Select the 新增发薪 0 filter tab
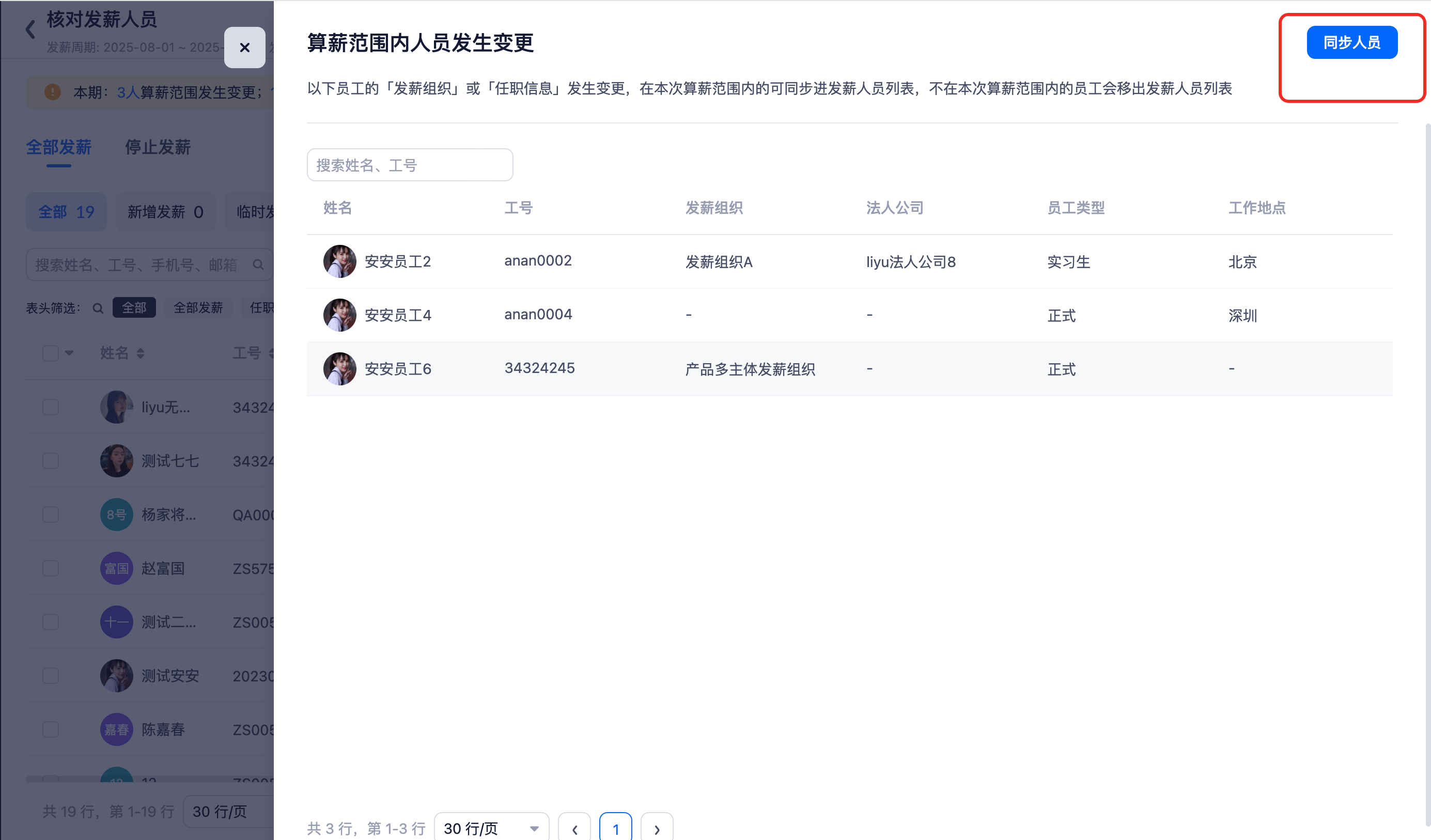Screen dimensions: 1431x840 point(165,212)
